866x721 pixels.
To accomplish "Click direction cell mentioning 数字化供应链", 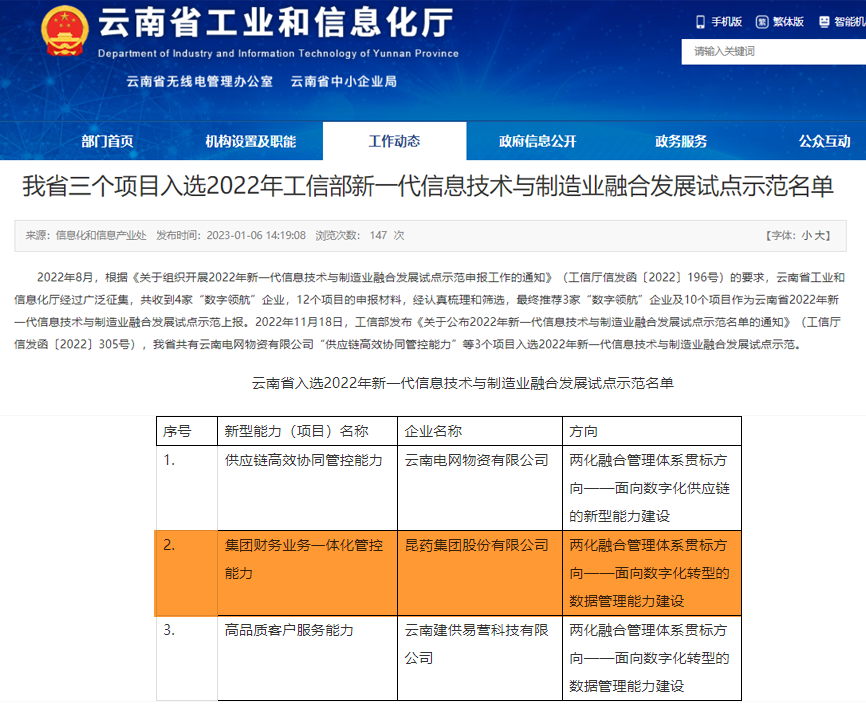I will click(650, 488).
